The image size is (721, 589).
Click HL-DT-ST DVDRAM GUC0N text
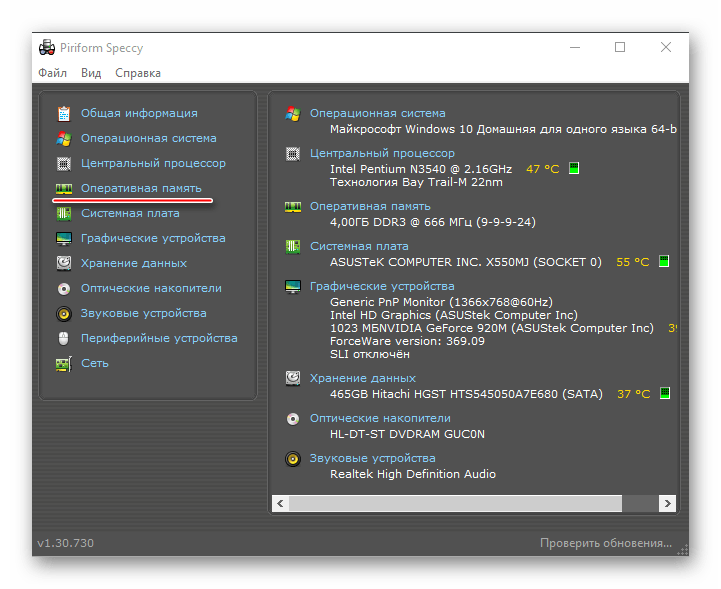point(407,435)
